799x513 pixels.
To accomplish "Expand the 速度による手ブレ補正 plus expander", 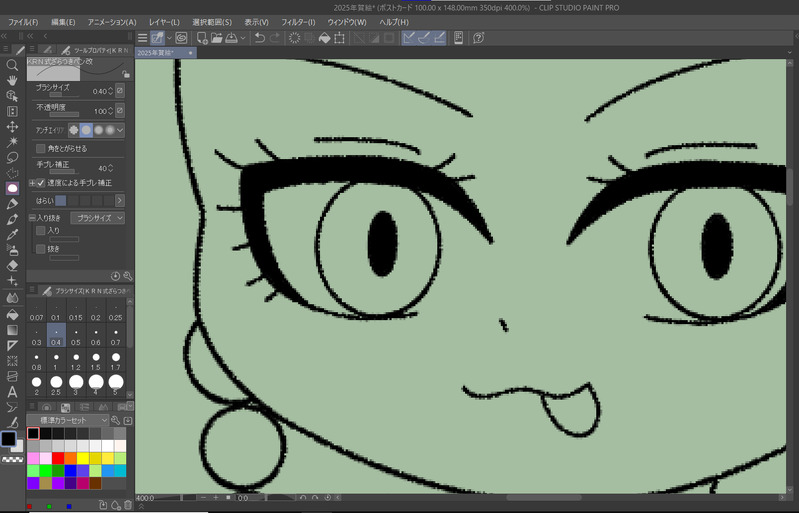I will [32, 182].
